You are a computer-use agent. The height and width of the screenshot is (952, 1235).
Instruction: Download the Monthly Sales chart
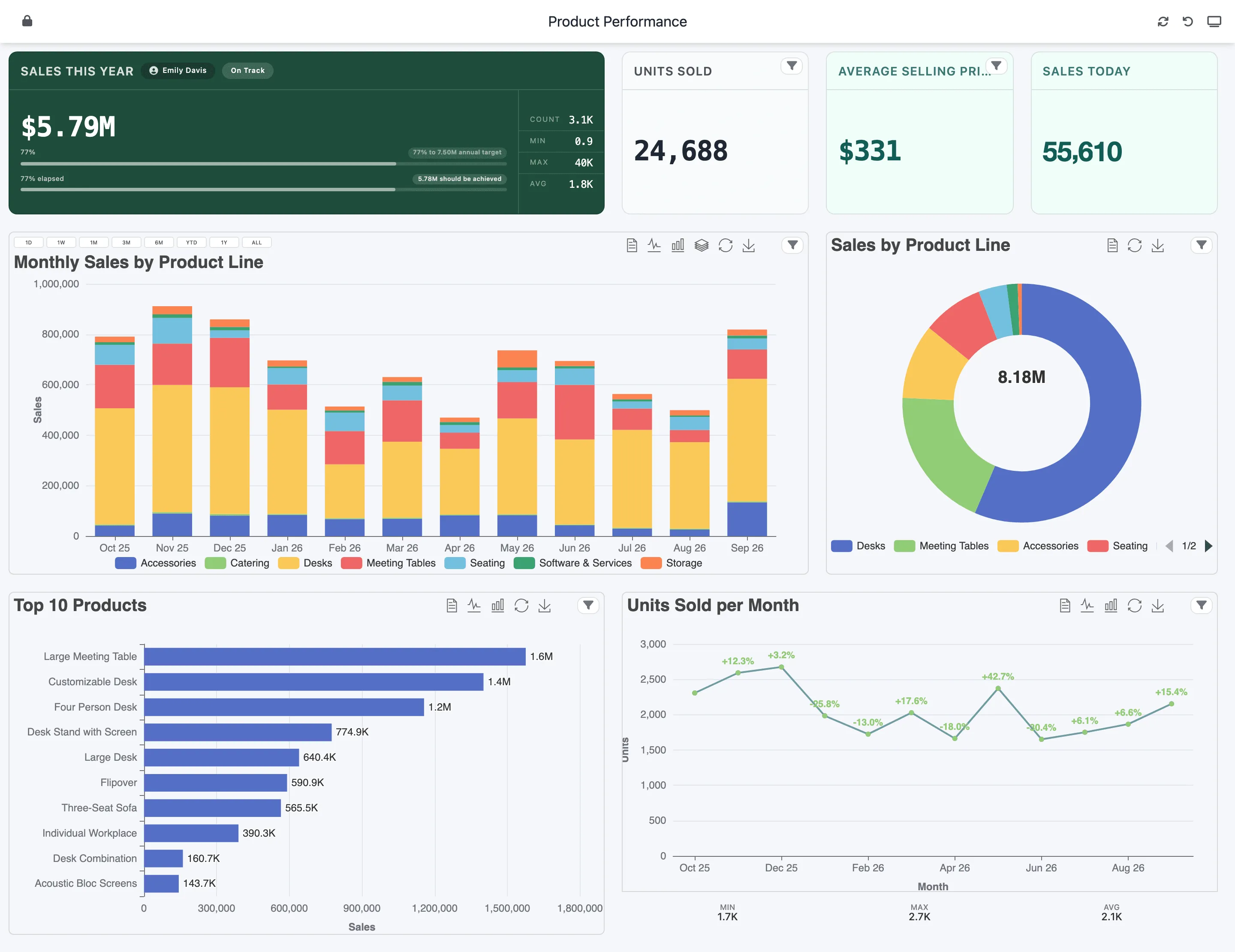[x=749, y=245]
